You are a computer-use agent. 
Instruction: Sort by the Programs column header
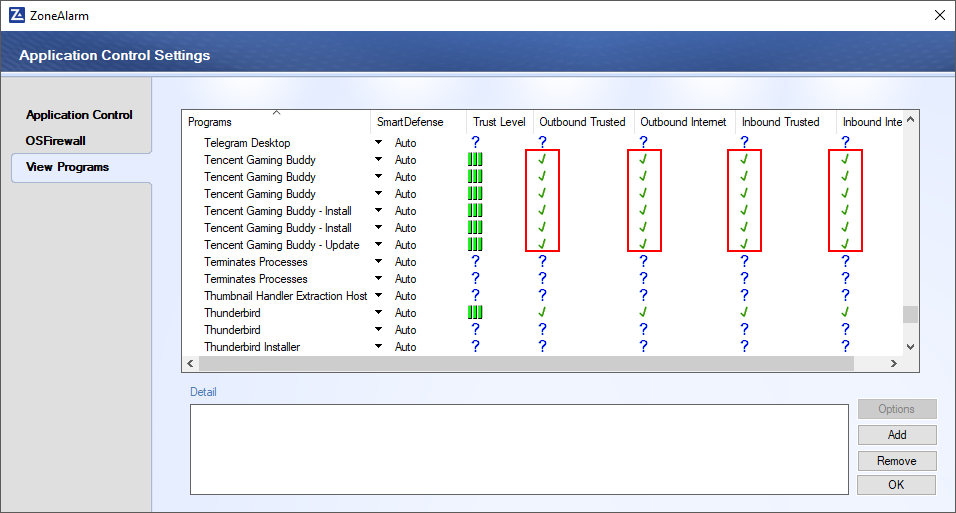pyautogui.click(x=276, y=121)
